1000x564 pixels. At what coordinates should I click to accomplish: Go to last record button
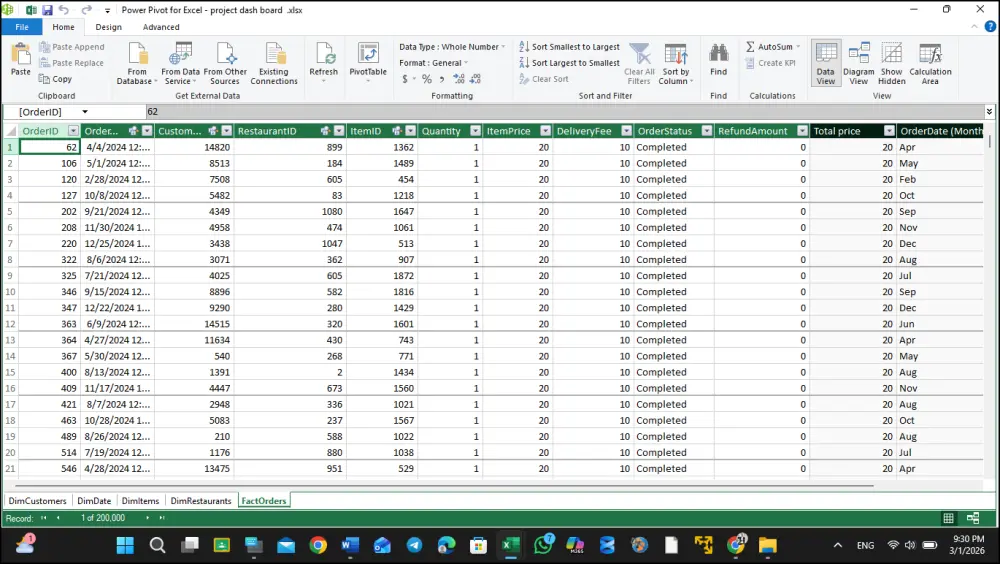click(162, 518)
